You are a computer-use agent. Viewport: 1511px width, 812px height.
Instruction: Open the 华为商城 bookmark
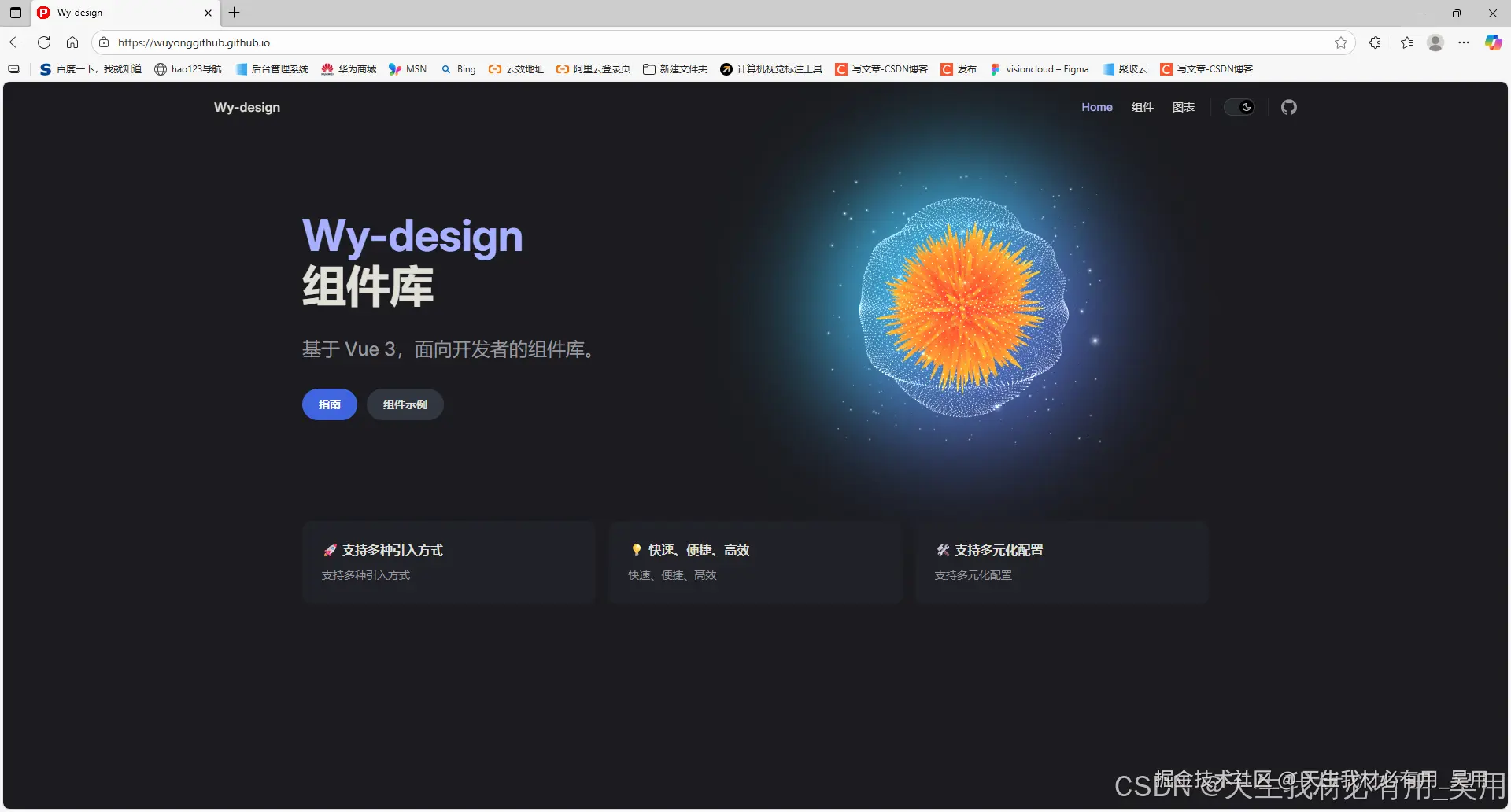coord(349,69)
